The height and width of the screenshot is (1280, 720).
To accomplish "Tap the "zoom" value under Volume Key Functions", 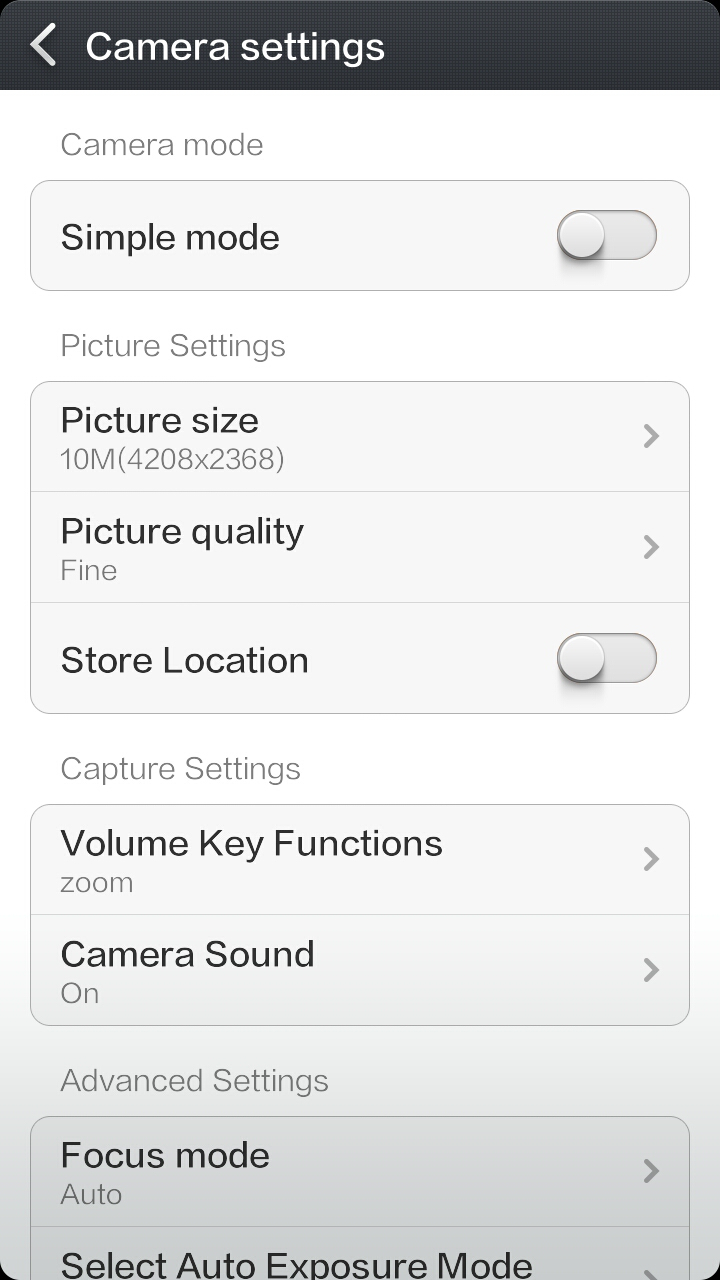I will pos(97,883).
